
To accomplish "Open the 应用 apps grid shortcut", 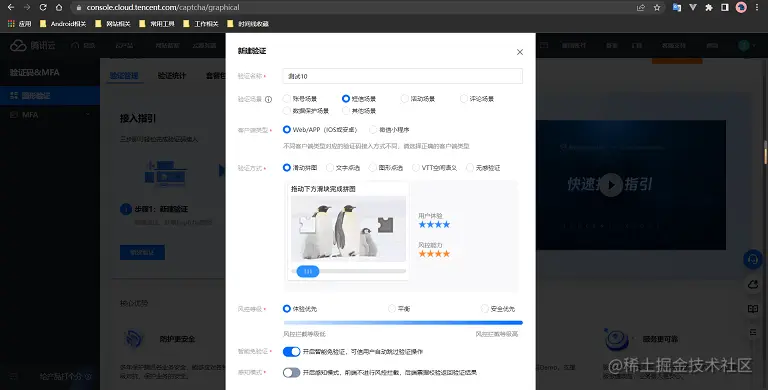I will (x=19, y=24).
